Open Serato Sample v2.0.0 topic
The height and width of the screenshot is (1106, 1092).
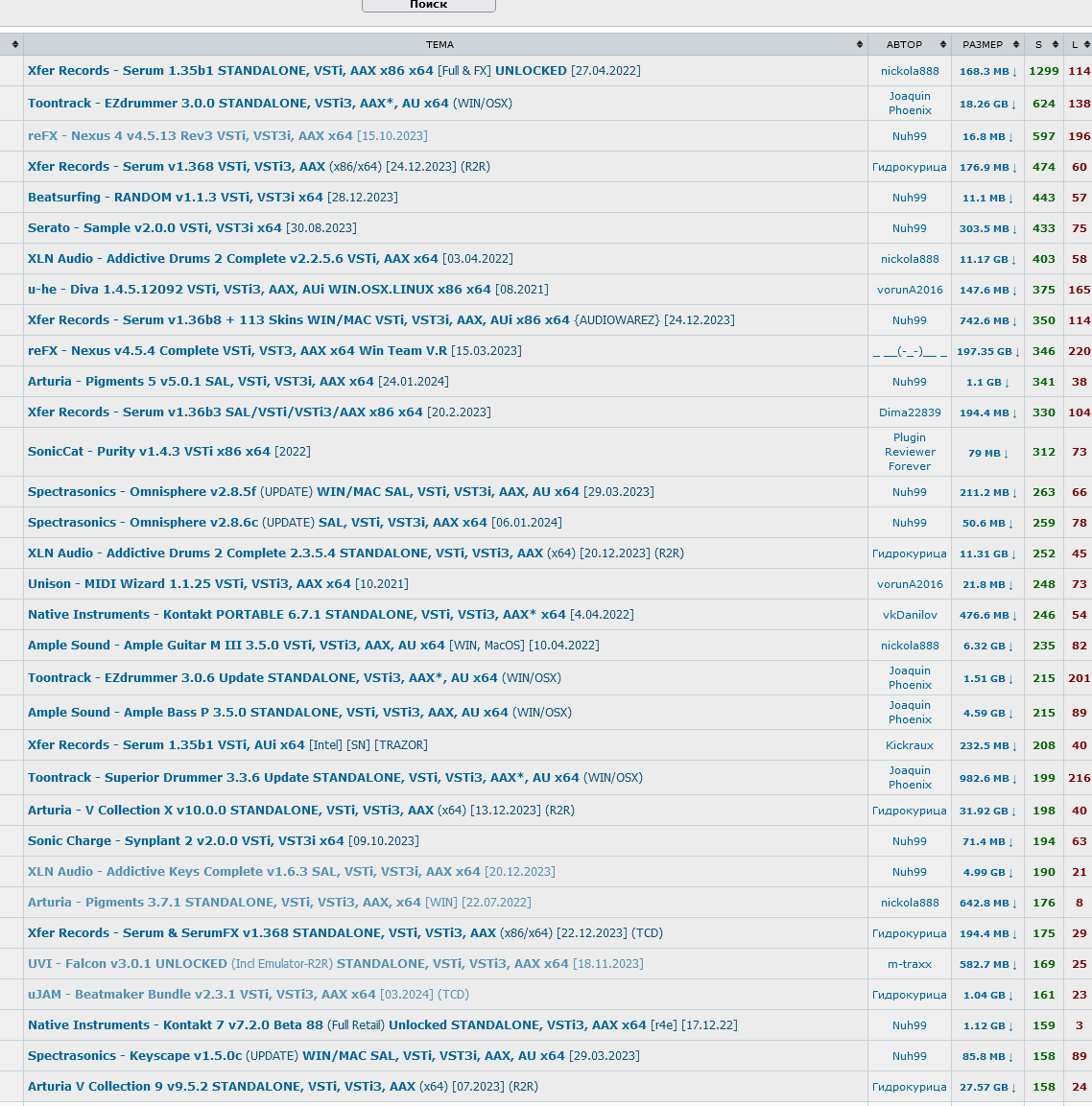pyautogui.click(x=192, y=228)
